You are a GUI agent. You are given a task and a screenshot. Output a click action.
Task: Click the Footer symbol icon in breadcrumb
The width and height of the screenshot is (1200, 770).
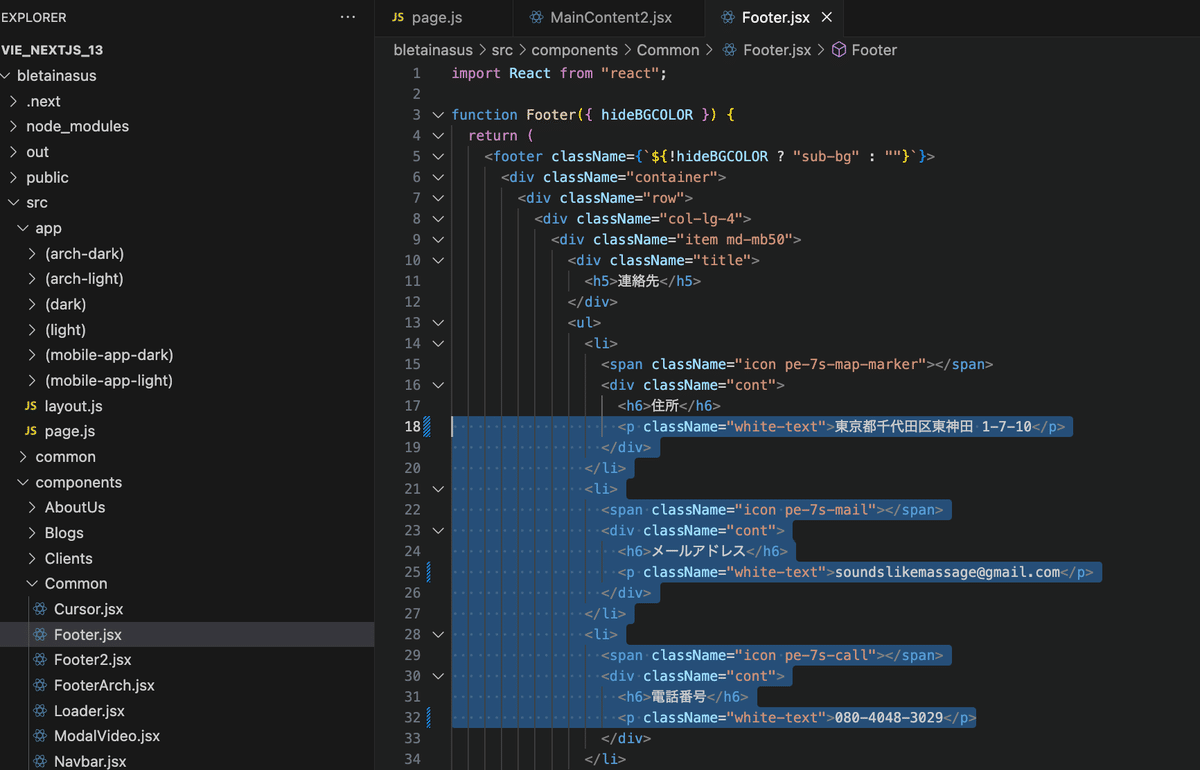tap(839, 49)
